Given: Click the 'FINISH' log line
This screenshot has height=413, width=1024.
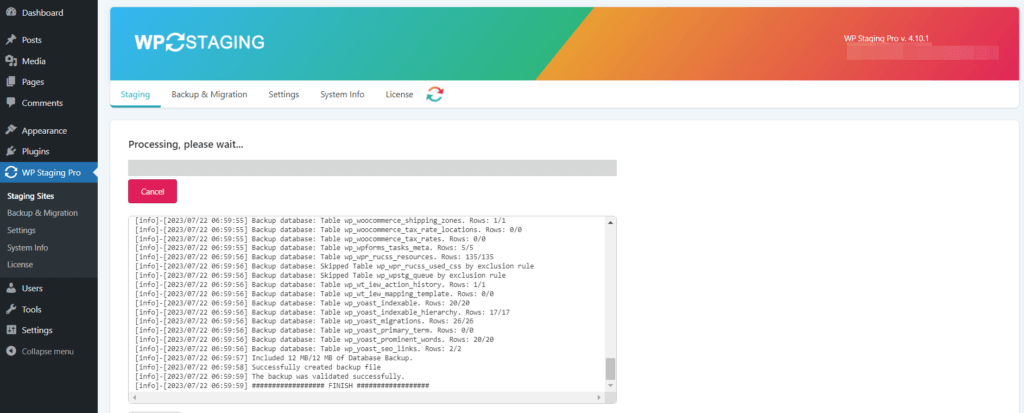Looking at the screenshot, I should 282,386.
